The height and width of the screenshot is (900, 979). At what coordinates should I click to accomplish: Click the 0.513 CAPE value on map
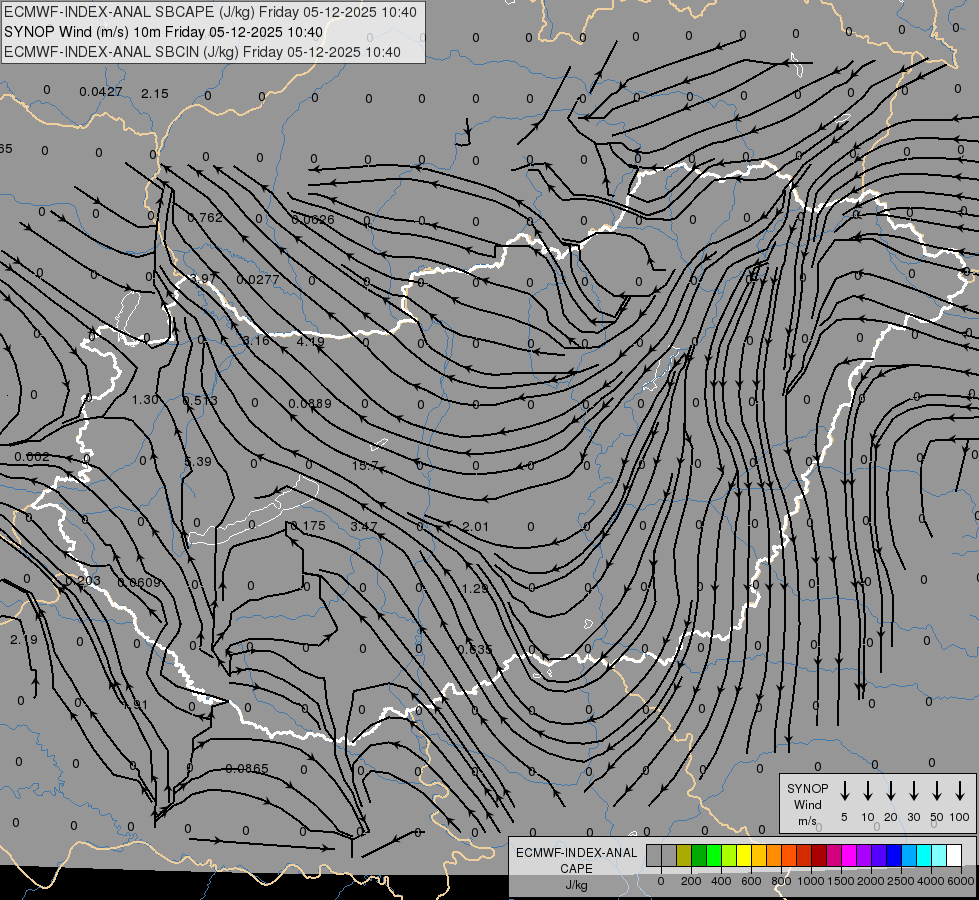(x=200, y=400)
